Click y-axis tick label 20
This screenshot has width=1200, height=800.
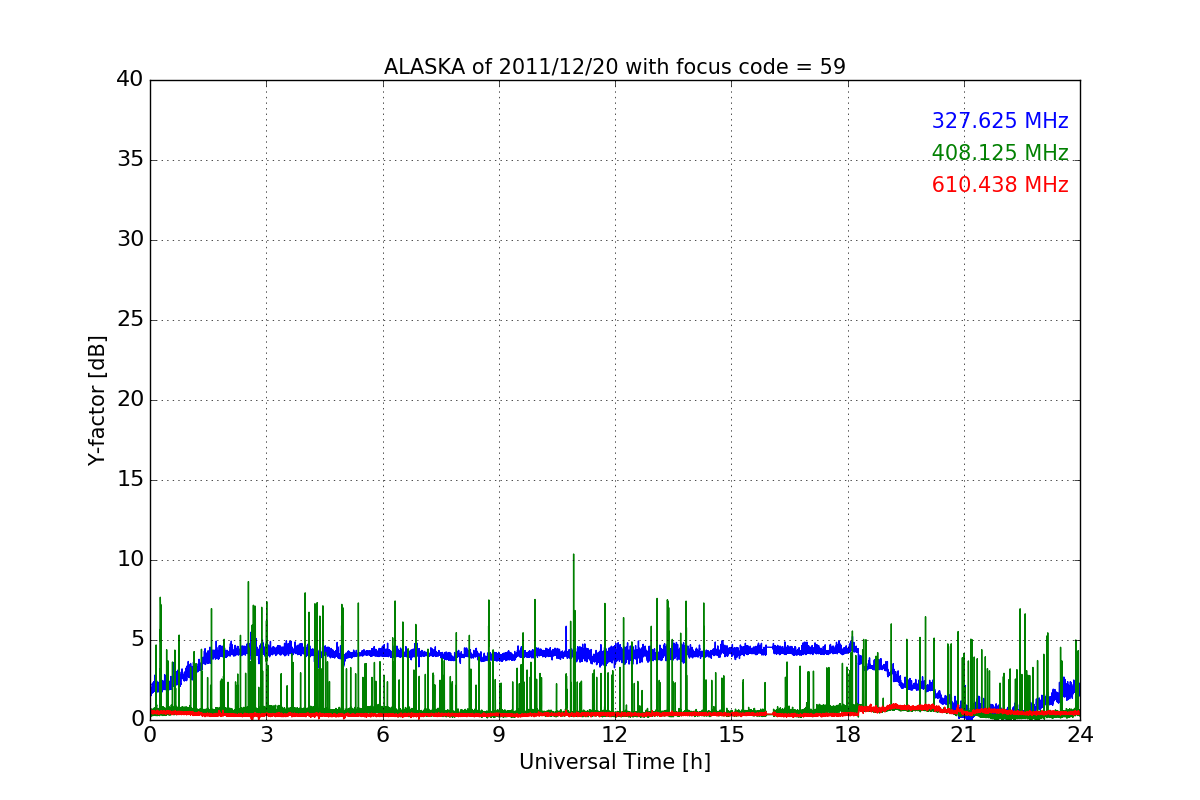coord(130,400)
